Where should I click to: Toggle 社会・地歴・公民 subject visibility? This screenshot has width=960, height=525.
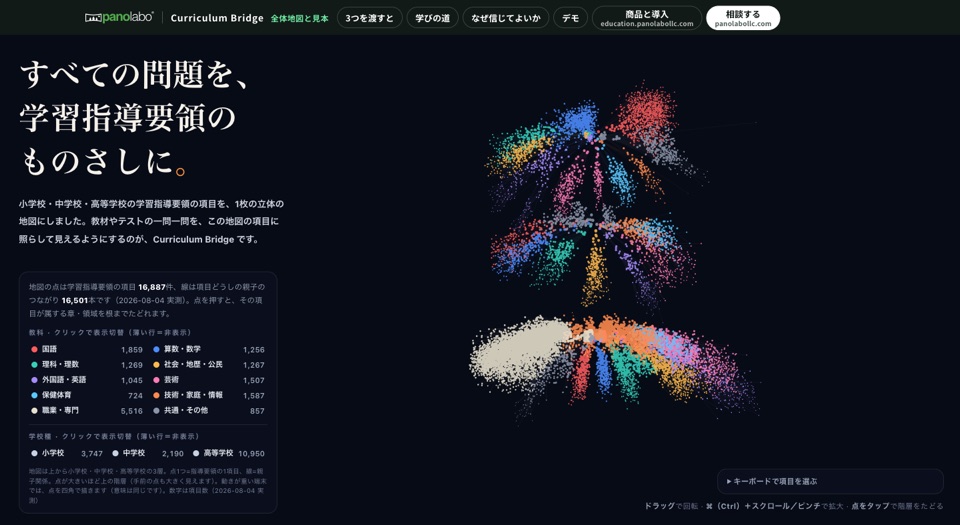[209, 365]
